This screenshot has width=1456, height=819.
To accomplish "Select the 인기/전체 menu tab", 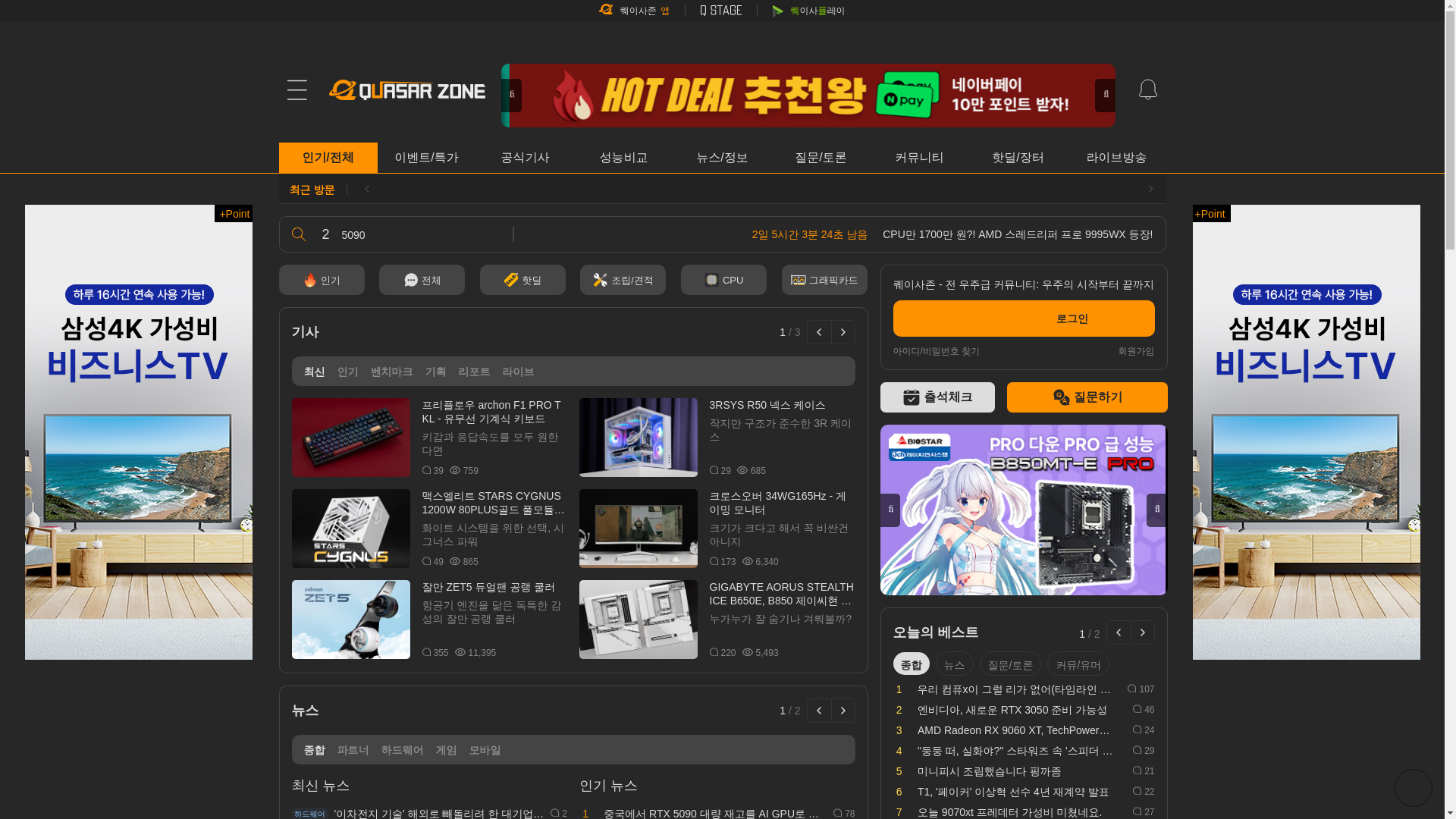I will [x=328, y=158].
